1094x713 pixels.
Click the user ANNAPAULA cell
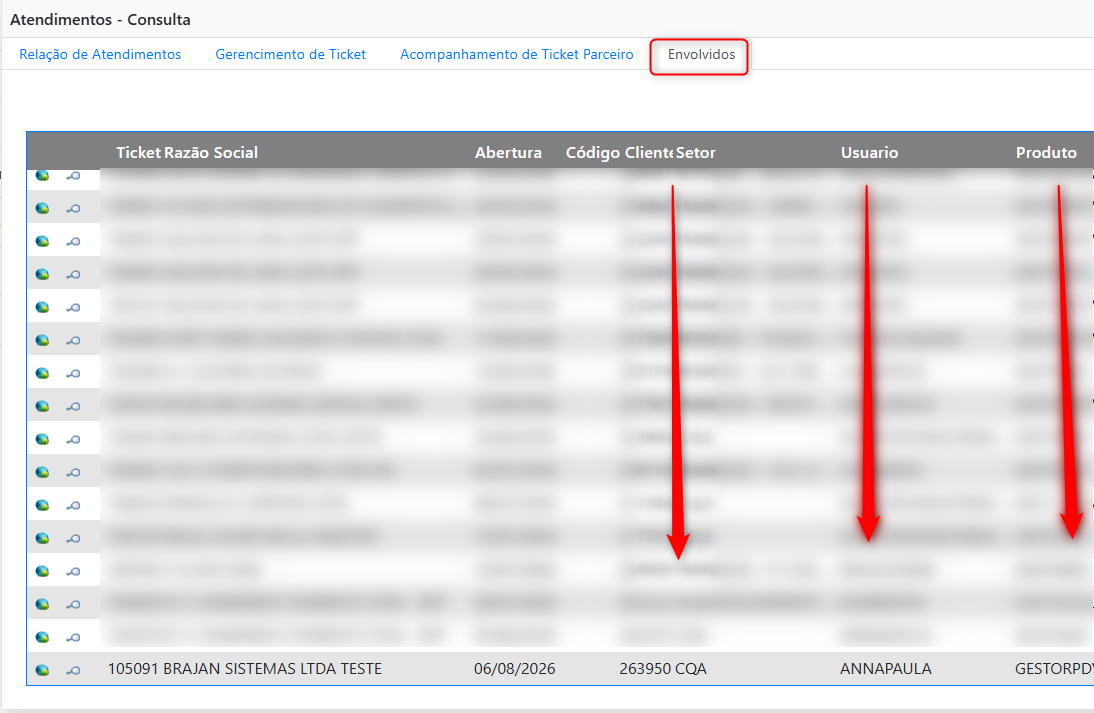(x=886, y=669)
